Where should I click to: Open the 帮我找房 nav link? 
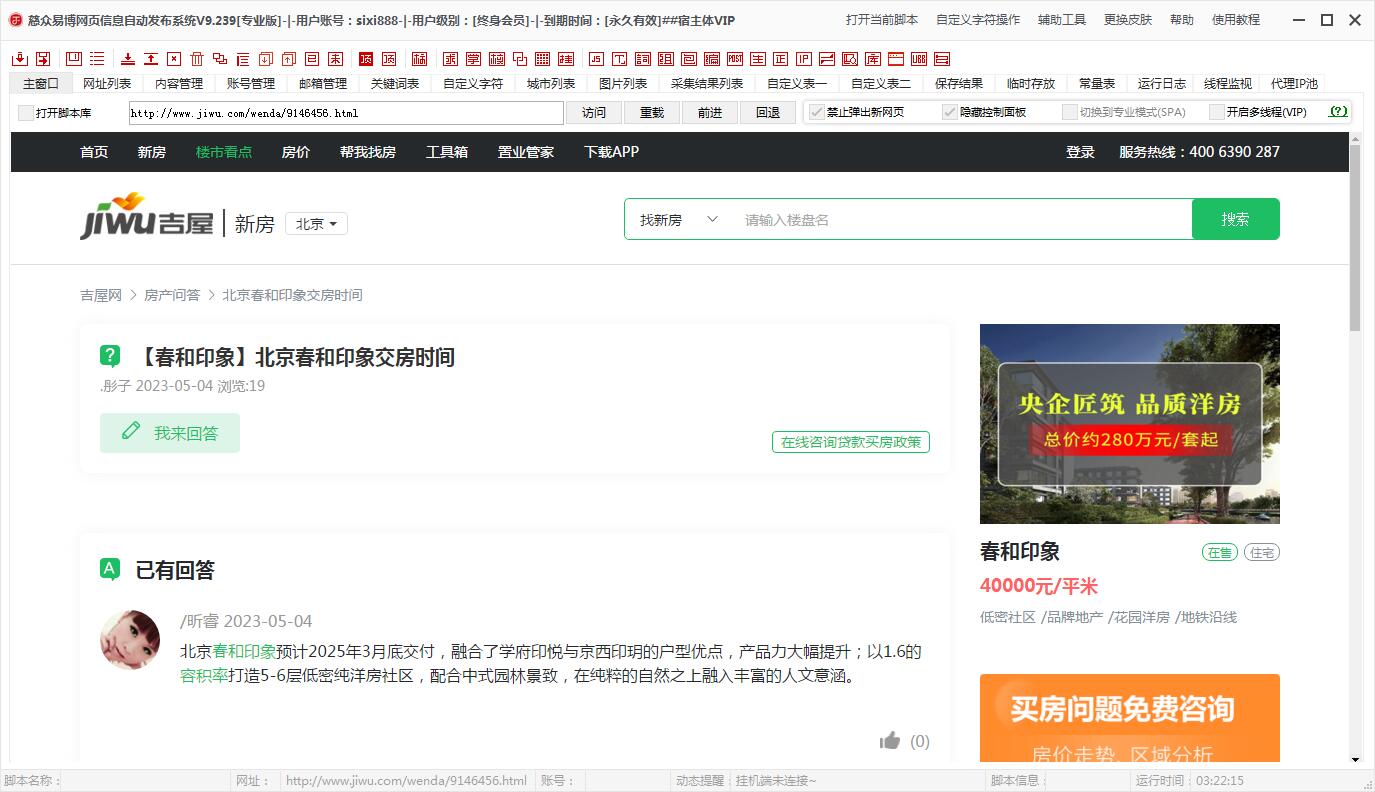click(368, 152)
